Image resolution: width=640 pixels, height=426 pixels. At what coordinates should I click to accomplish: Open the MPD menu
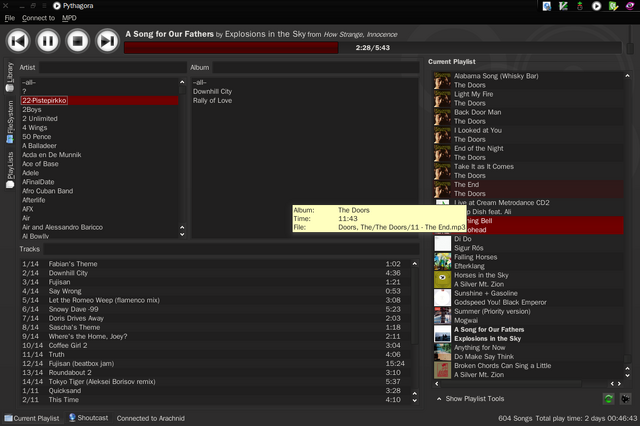(x=69, y=18)
